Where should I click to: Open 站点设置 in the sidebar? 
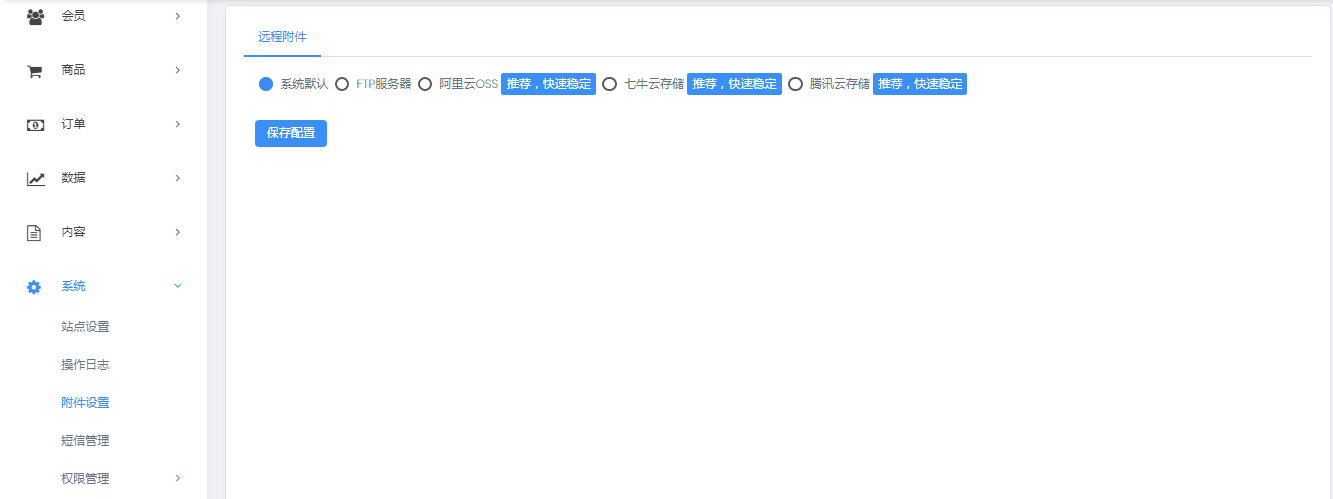click(85, 327)
